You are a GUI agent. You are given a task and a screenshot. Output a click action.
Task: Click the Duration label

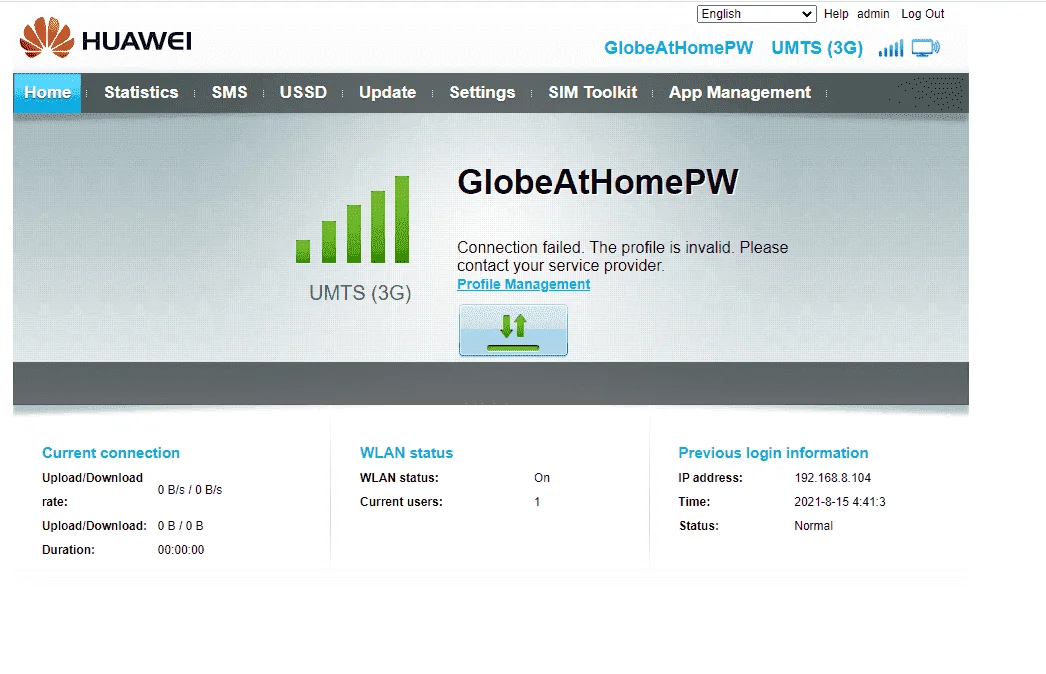[x=68, y=550]
